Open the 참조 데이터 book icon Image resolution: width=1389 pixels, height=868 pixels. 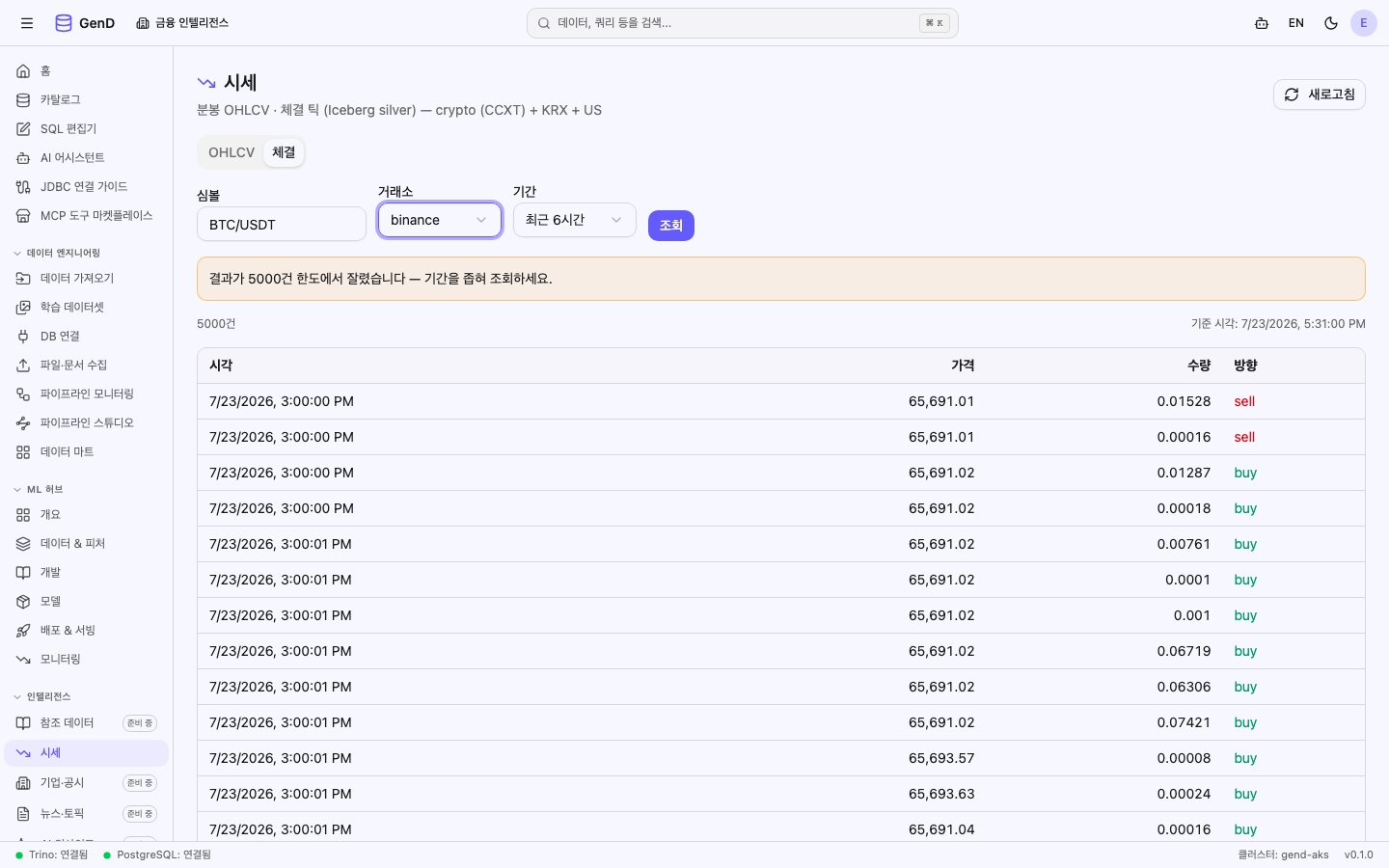(x=23, y=723)
